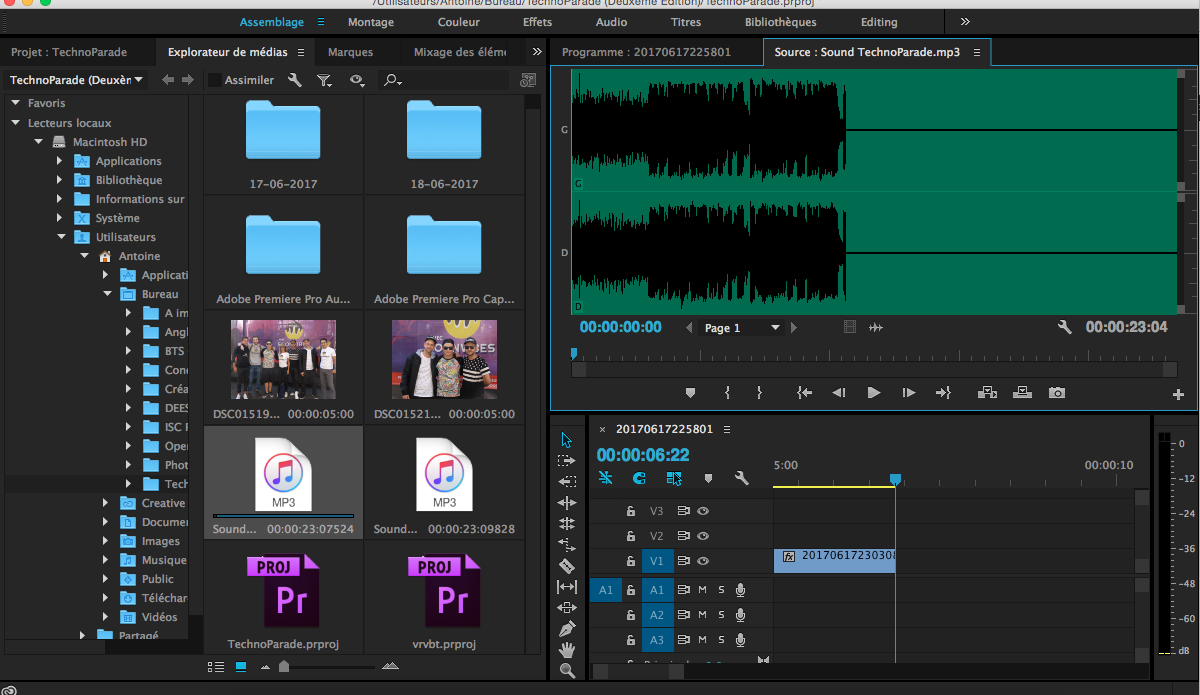Collapse the Bureau folder in tree

(x=107, y=294)
